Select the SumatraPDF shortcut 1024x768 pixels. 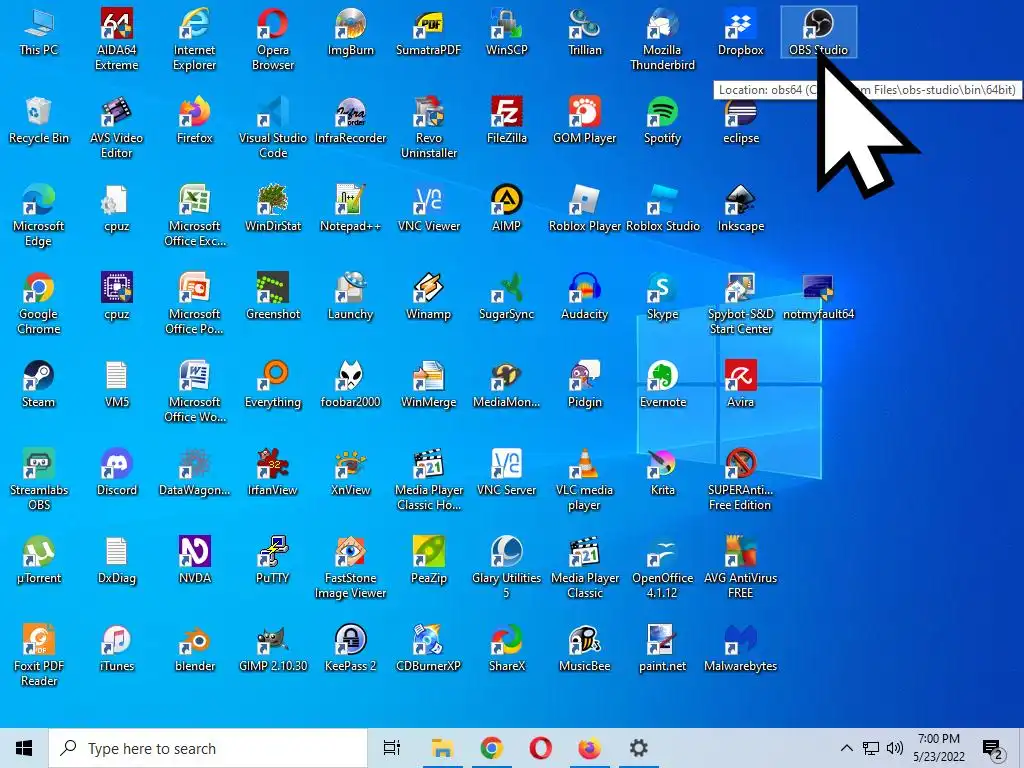coord(428,32)
